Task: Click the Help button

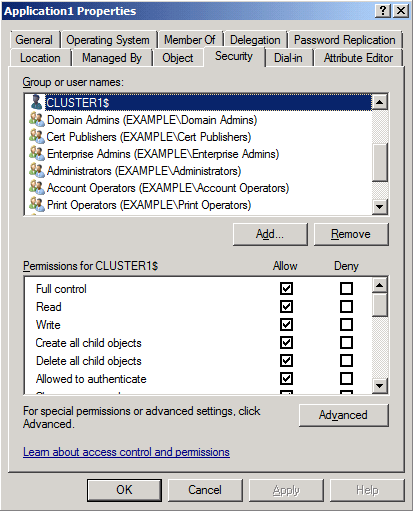Action: (x=367, y=490)
